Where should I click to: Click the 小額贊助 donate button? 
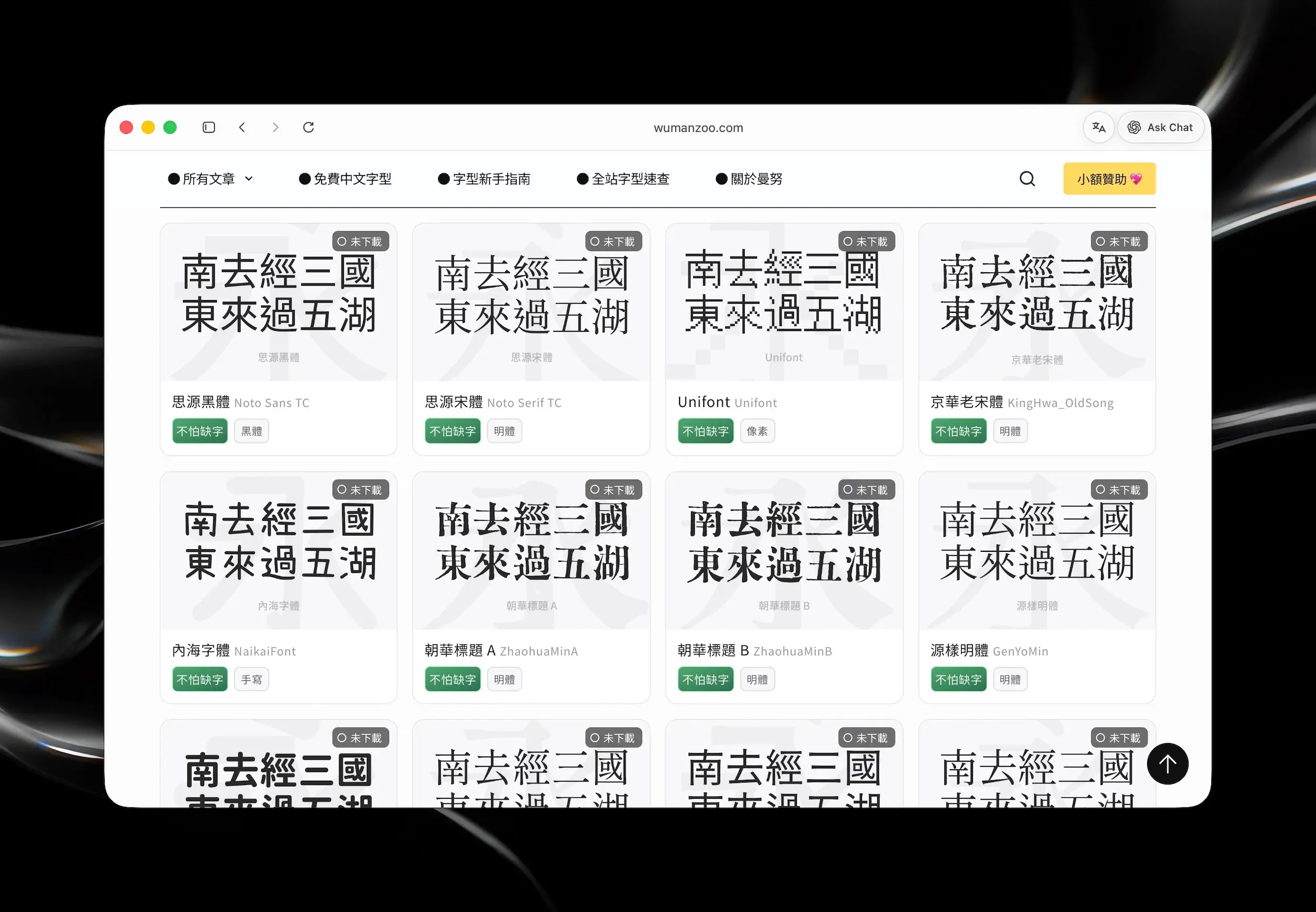tap(1109, 179)
